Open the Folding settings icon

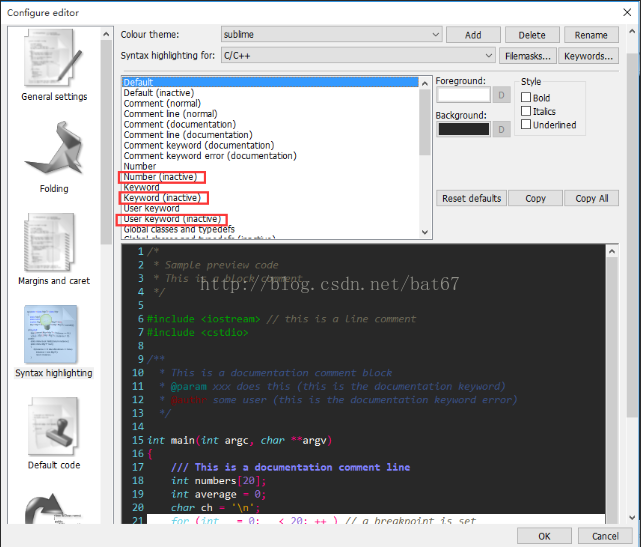pyautogui.click(x=54, y=149)
